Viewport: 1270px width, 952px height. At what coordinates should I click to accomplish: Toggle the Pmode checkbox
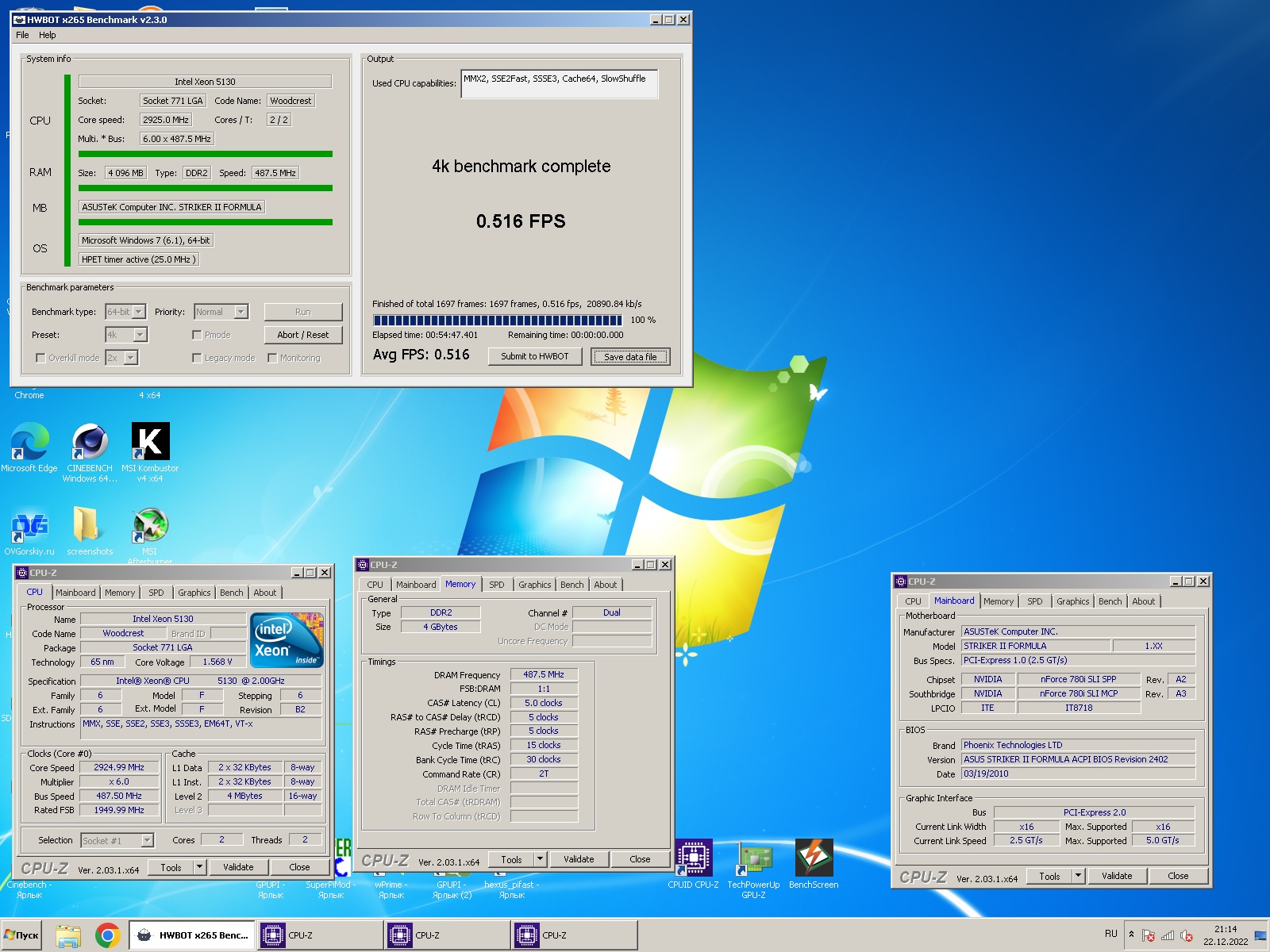tap(197, 335)
